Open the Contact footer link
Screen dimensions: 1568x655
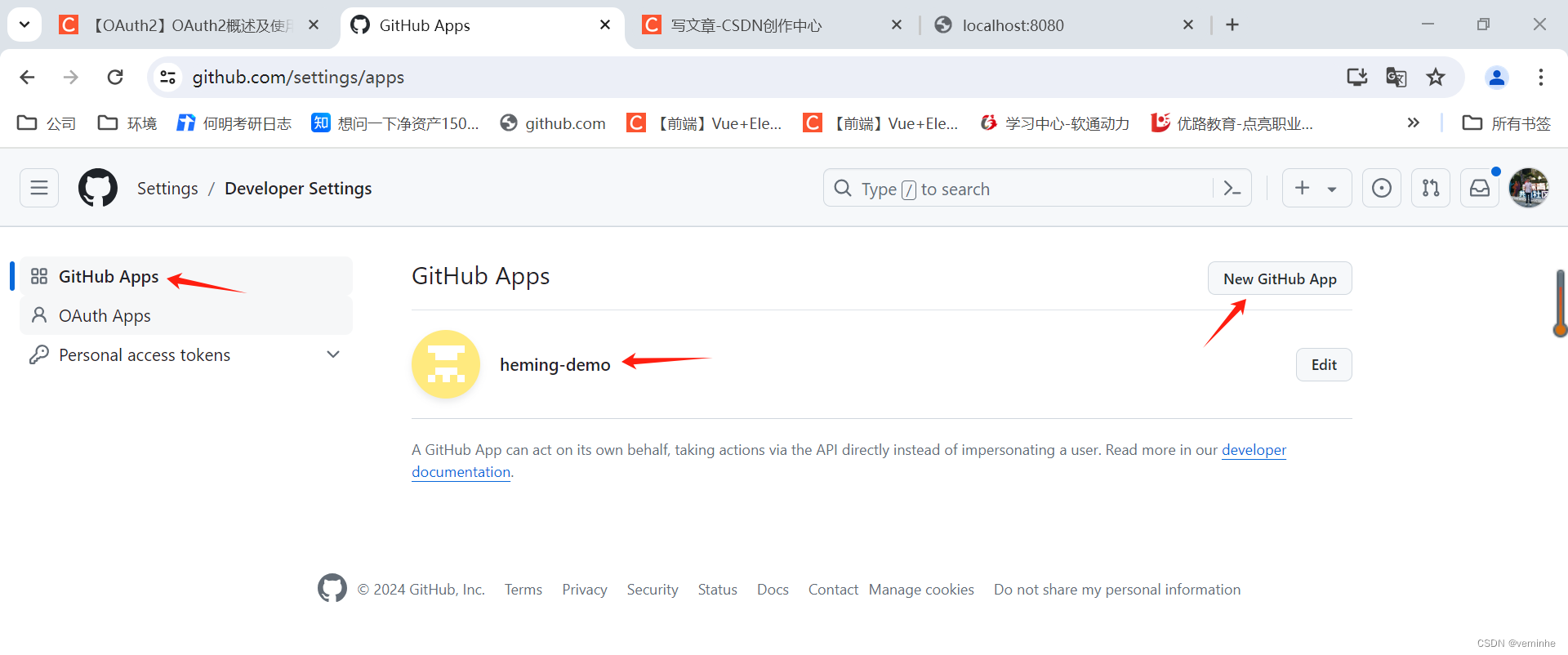833,590
